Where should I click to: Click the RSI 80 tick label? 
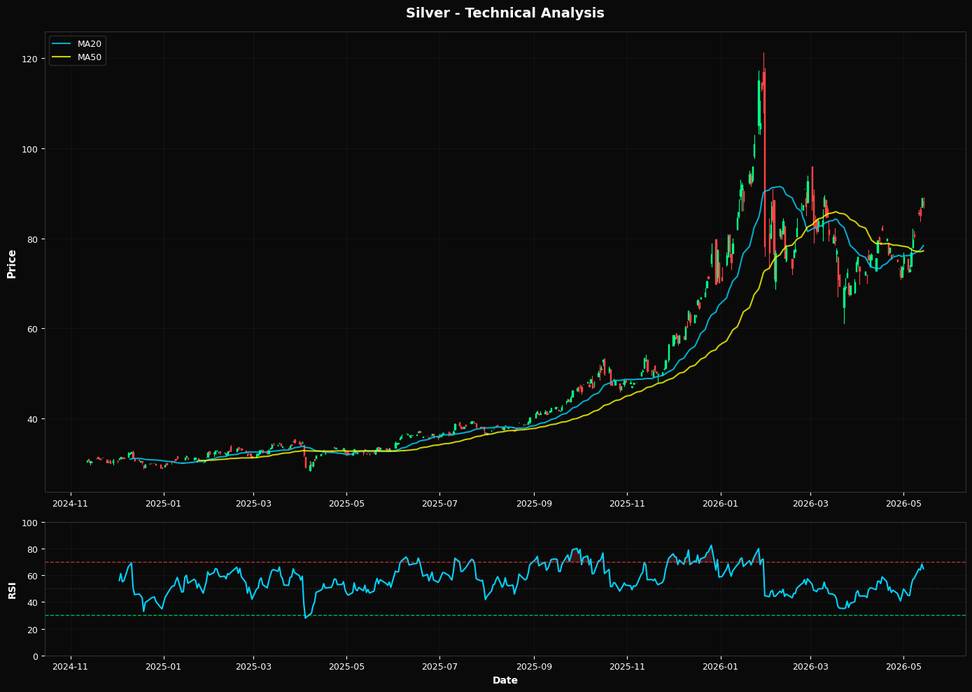pos(34,549)
